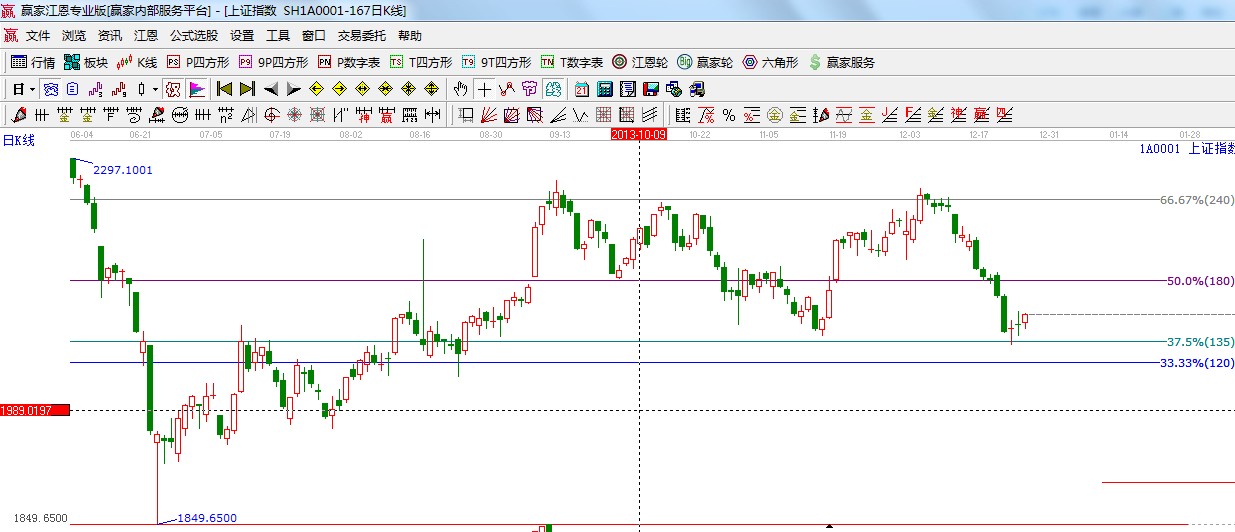
Task: Expand the candlestick style dropdown arrow
Action: (x=155, y=88)
